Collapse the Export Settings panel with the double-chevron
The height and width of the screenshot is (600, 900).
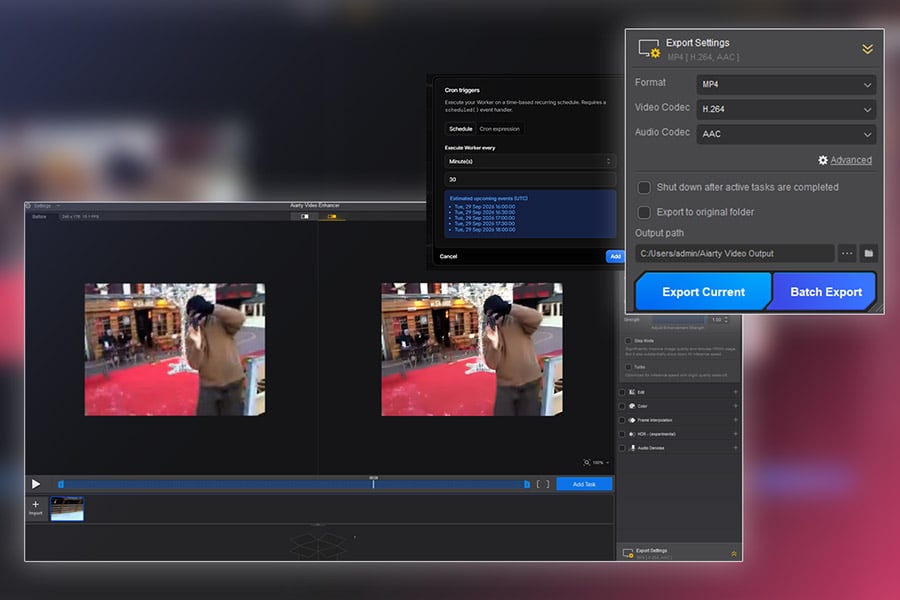(x=867, y=49)
